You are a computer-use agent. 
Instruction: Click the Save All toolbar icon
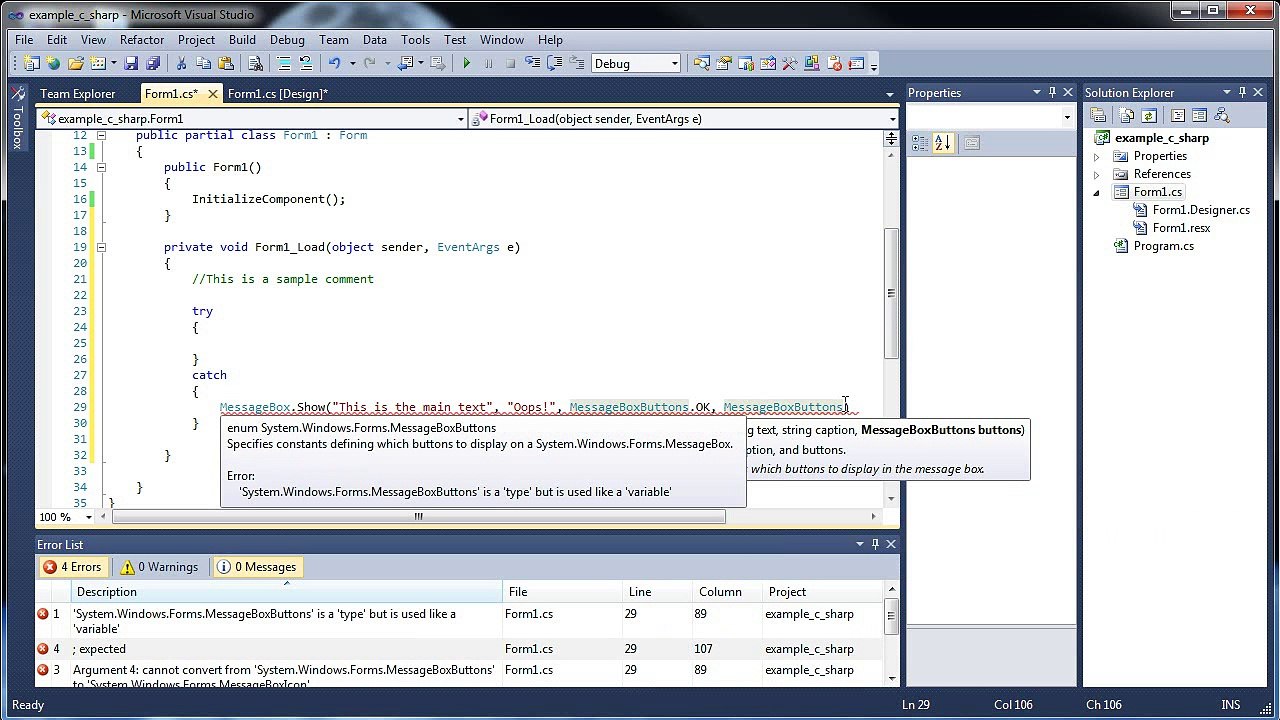click(153, 64)
